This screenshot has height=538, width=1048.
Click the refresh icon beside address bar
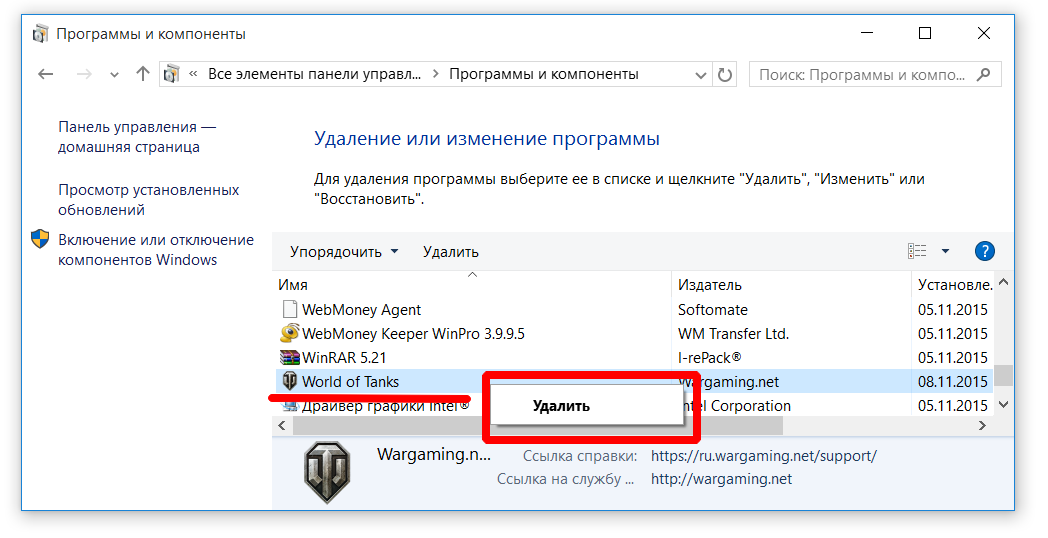pos(726,74)
